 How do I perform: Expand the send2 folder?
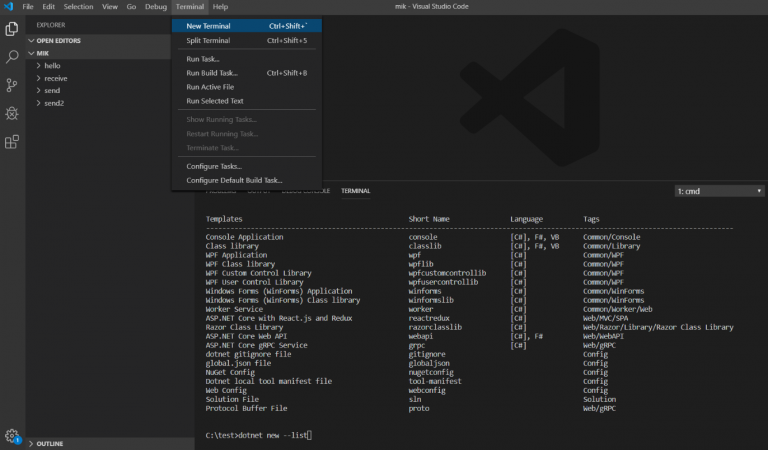point(54,103)
